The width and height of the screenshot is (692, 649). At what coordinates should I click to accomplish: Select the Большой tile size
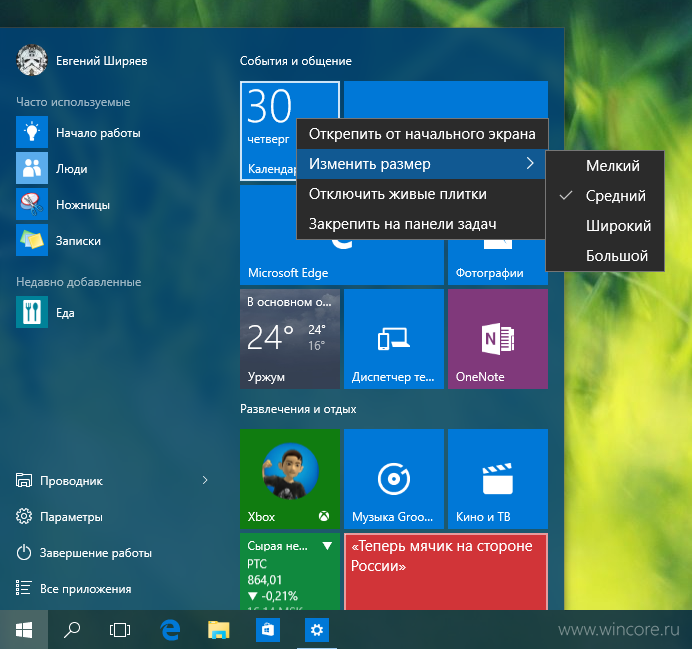pos(605,256)
